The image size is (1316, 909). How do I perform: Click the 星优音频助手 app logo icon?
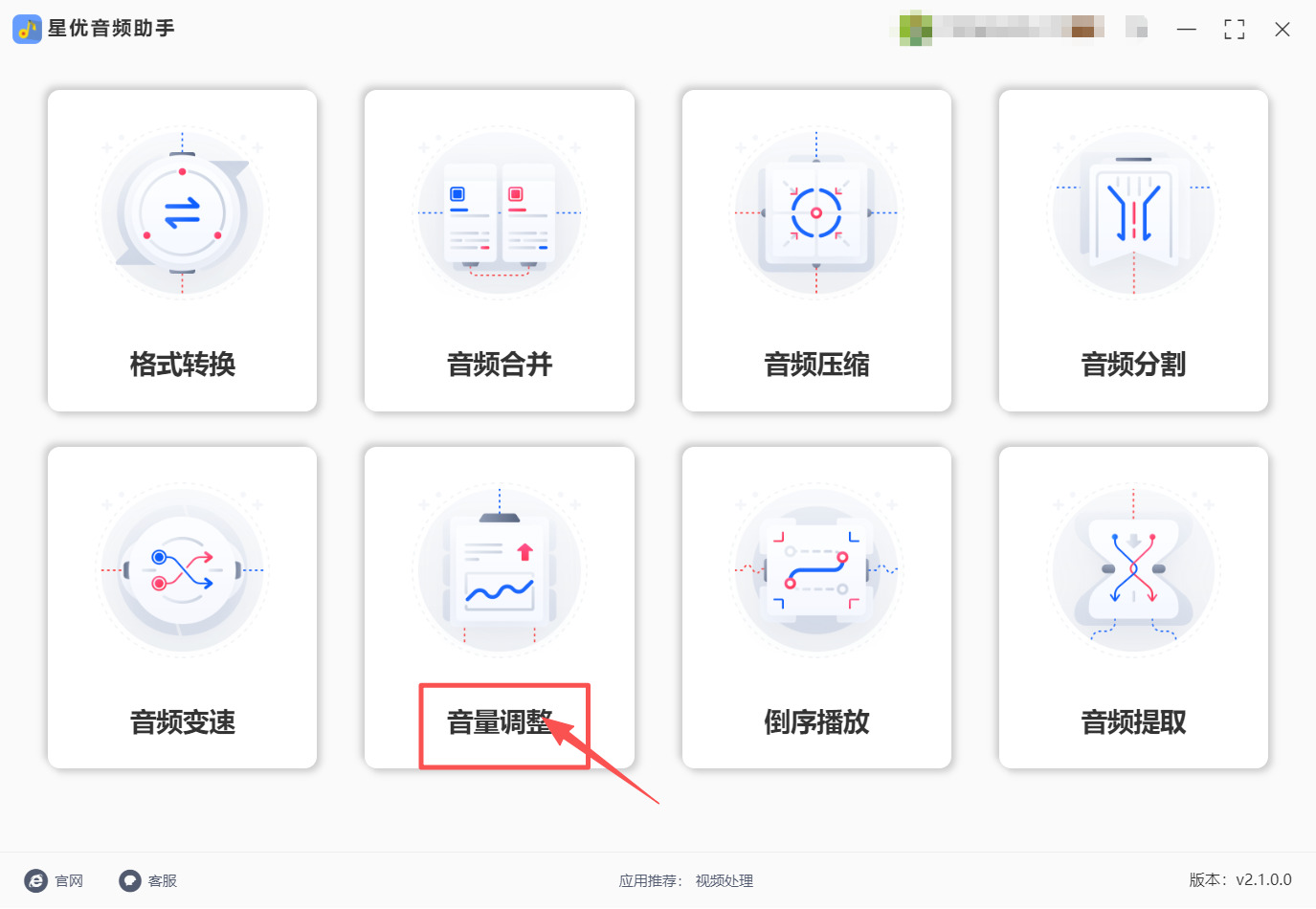click(27, 29)
